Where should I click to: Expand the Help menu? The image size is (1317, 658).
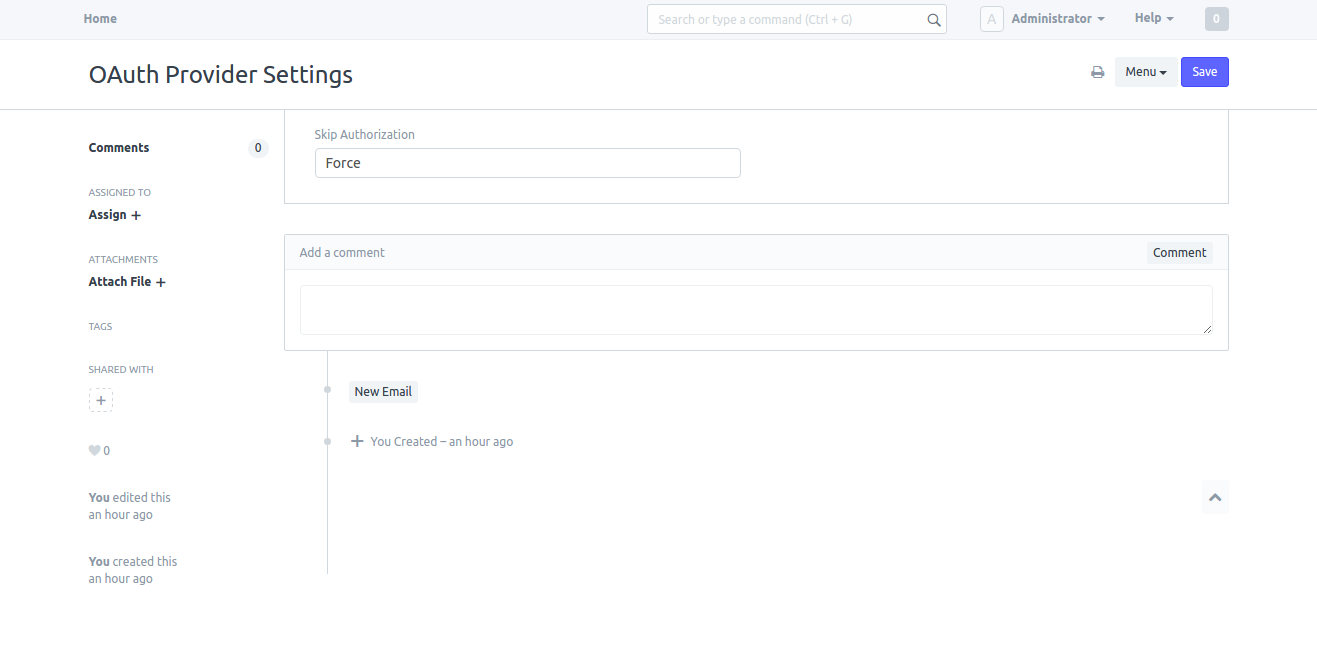1153,18
